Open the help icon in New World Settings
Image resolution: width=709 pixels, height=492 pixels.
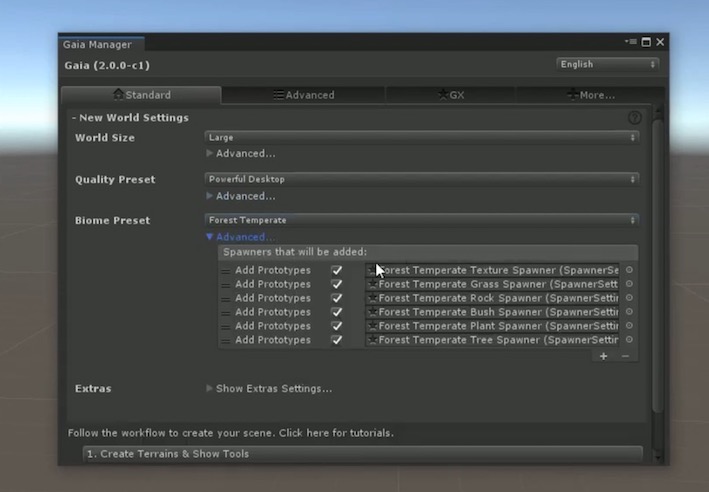635,118
